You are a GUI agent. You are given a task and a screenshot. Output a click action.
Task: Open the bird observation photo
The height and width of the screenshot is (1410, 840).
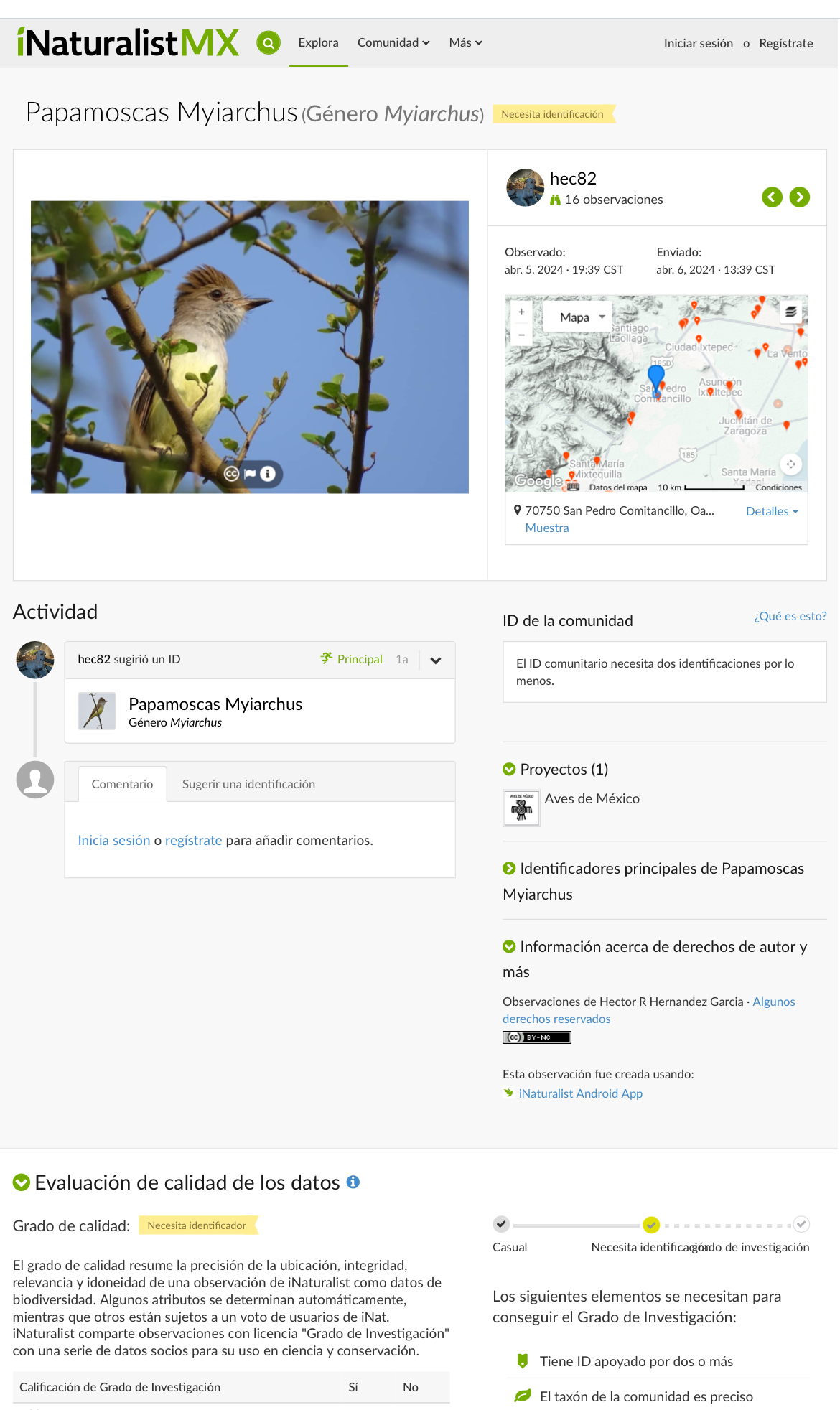250,347
